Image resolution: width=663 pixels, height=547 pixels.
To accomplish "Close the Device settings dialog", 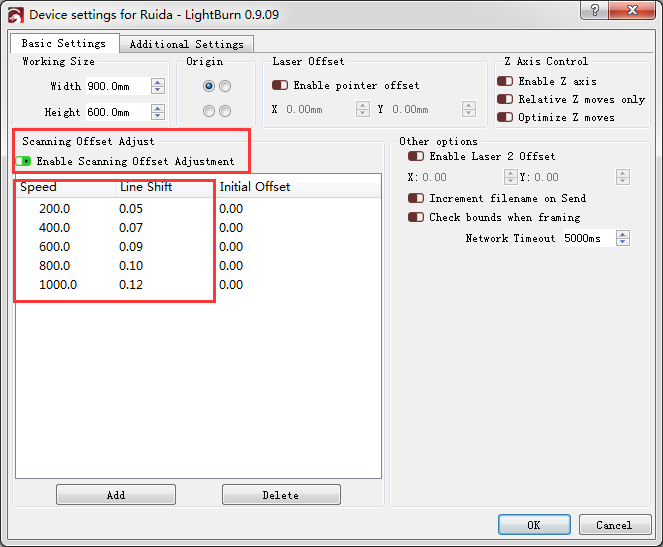I will point(632,10).
